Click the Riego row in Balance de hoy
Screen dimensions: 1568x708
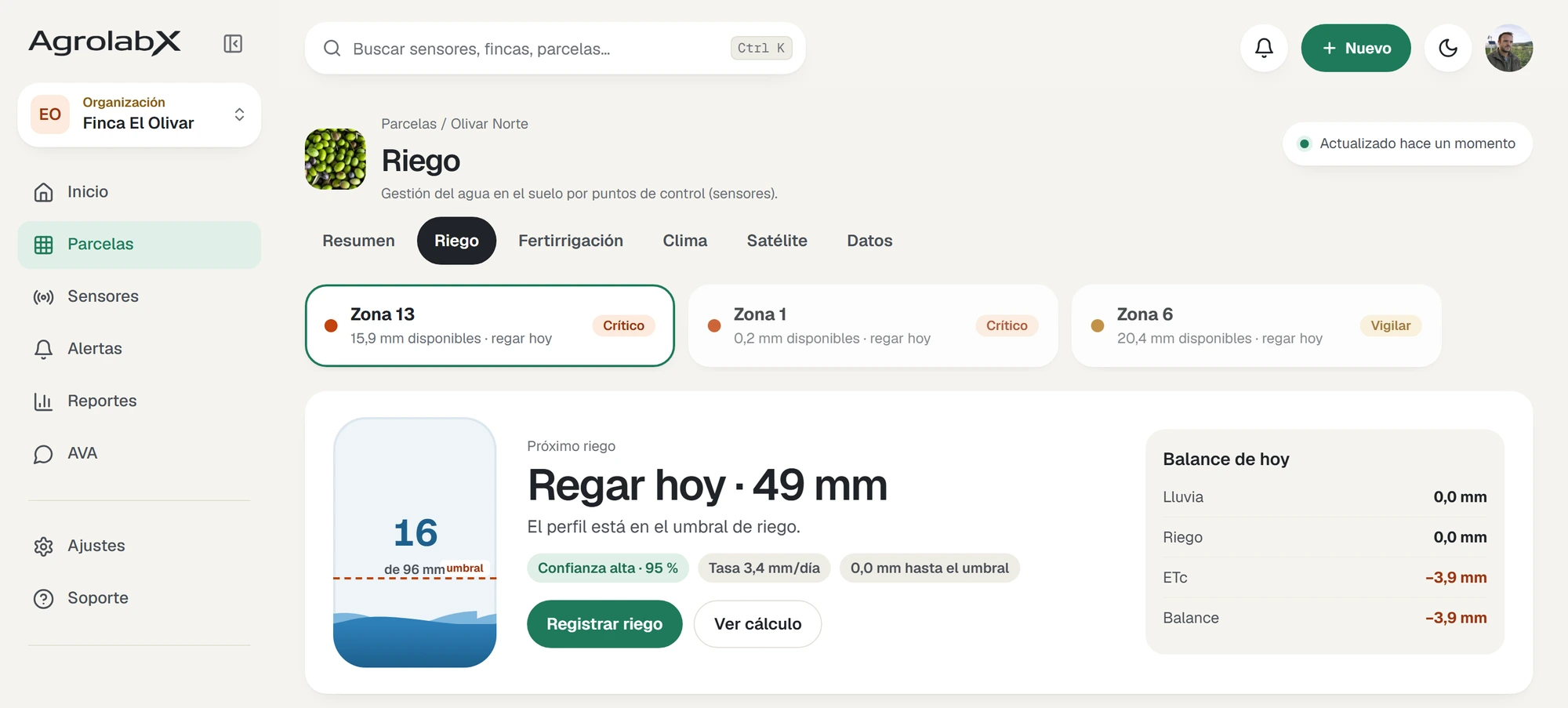point(1325,537)
